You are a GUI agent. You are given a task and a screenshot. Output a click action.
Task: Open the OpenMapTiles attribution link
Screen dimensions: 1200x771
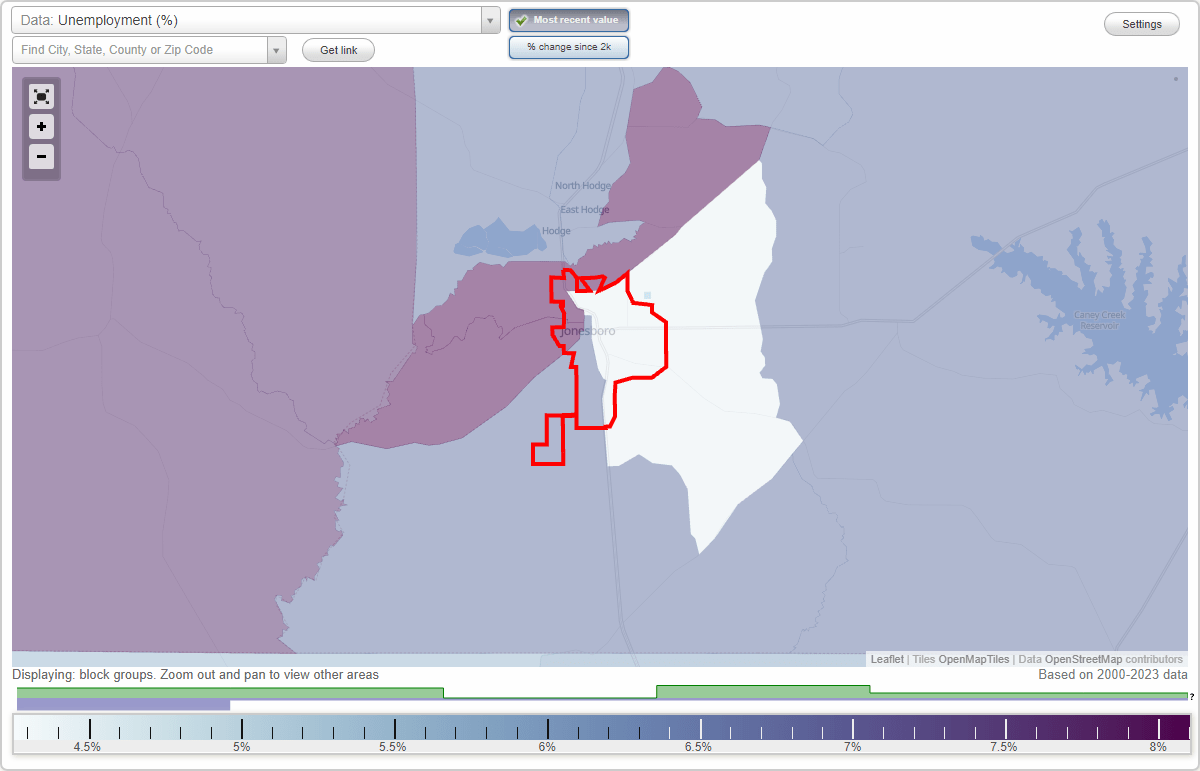[x=974, y=660]
